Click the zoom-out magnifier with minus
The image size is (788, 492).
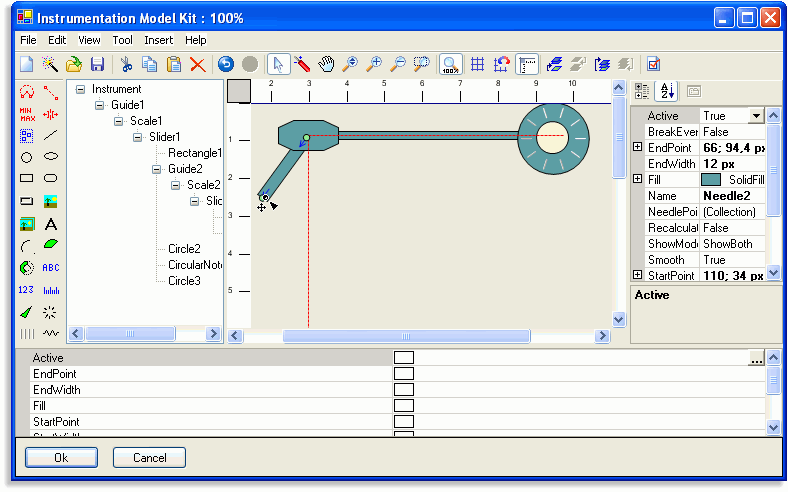pos(398,64)
